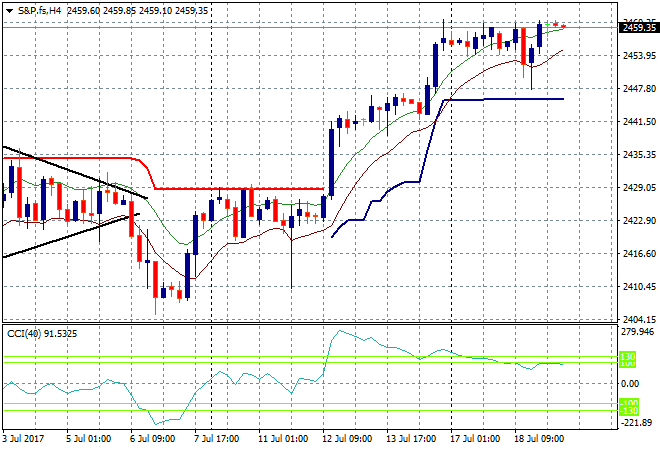Click the tall blue candle on 12 Jul
This screenshot has width=660, height=450.
point(332,162)
